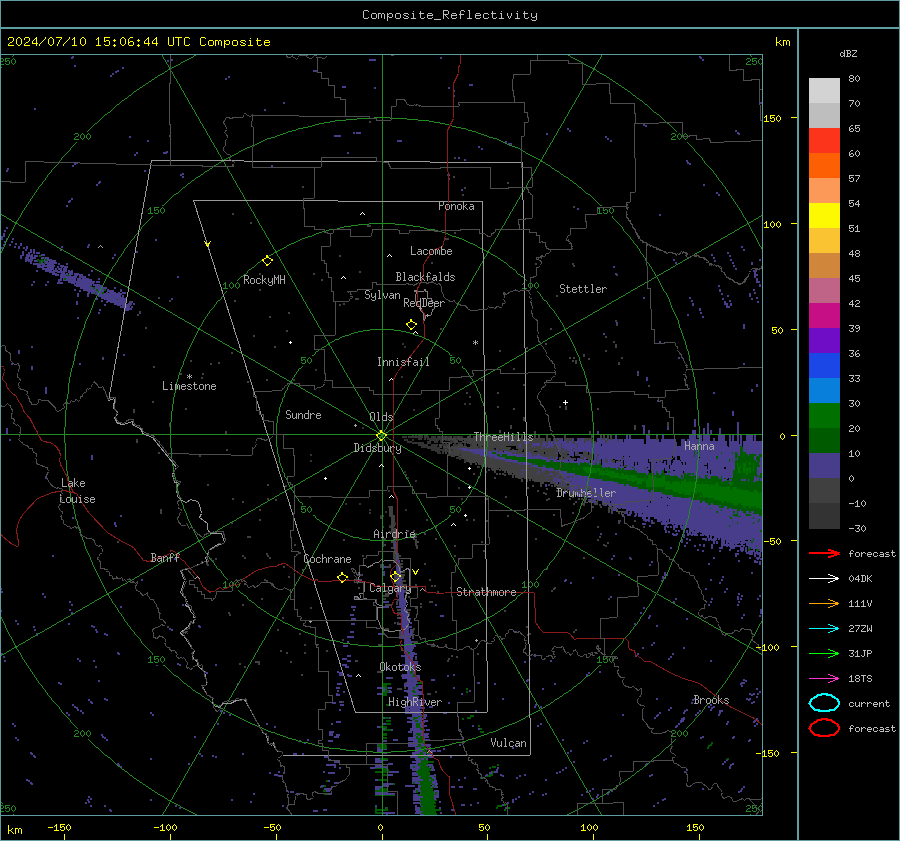Click the asterisk marker east of Innisfail

tap(475, 343)
